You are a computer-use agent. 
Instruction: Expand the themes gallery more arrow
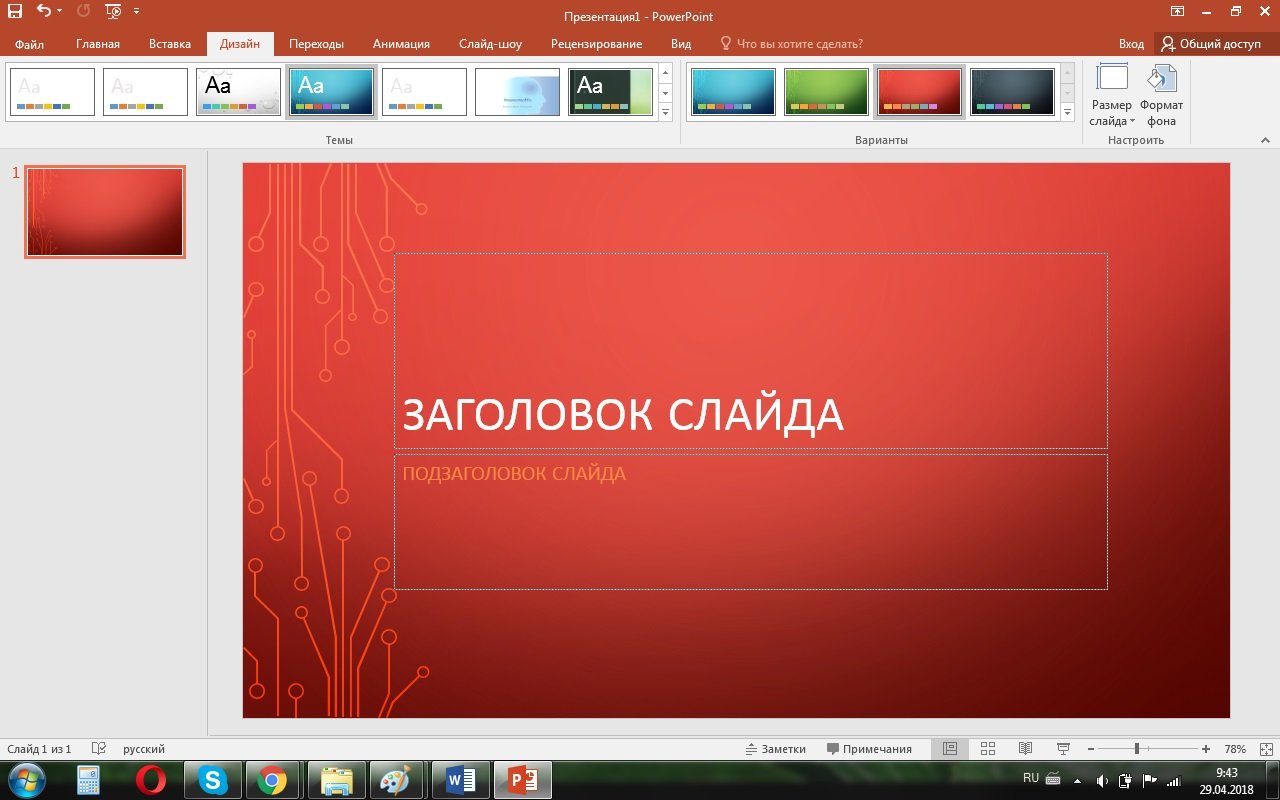tap(666, 113)
